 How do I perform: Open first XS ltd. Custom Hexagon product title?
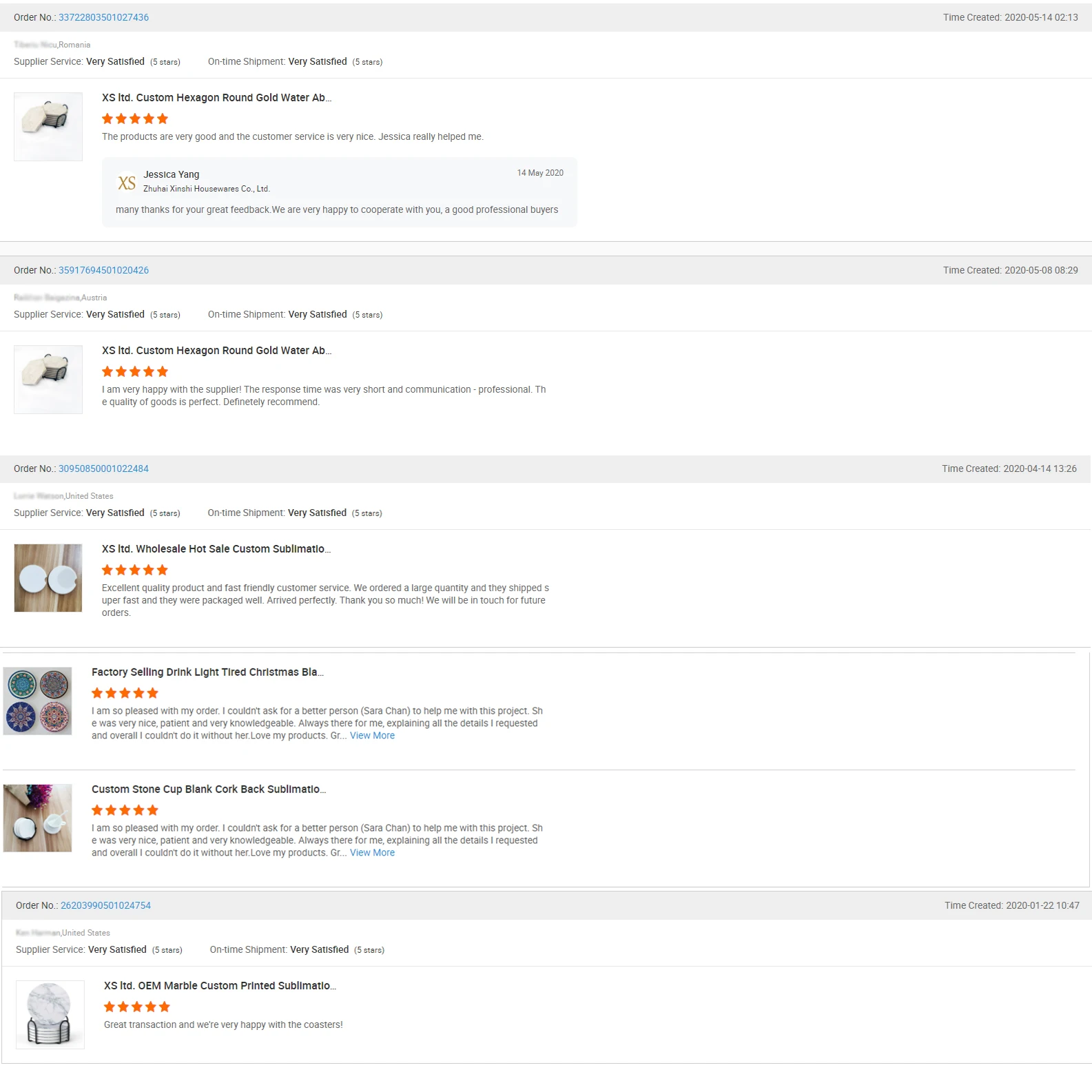(216, 98)
